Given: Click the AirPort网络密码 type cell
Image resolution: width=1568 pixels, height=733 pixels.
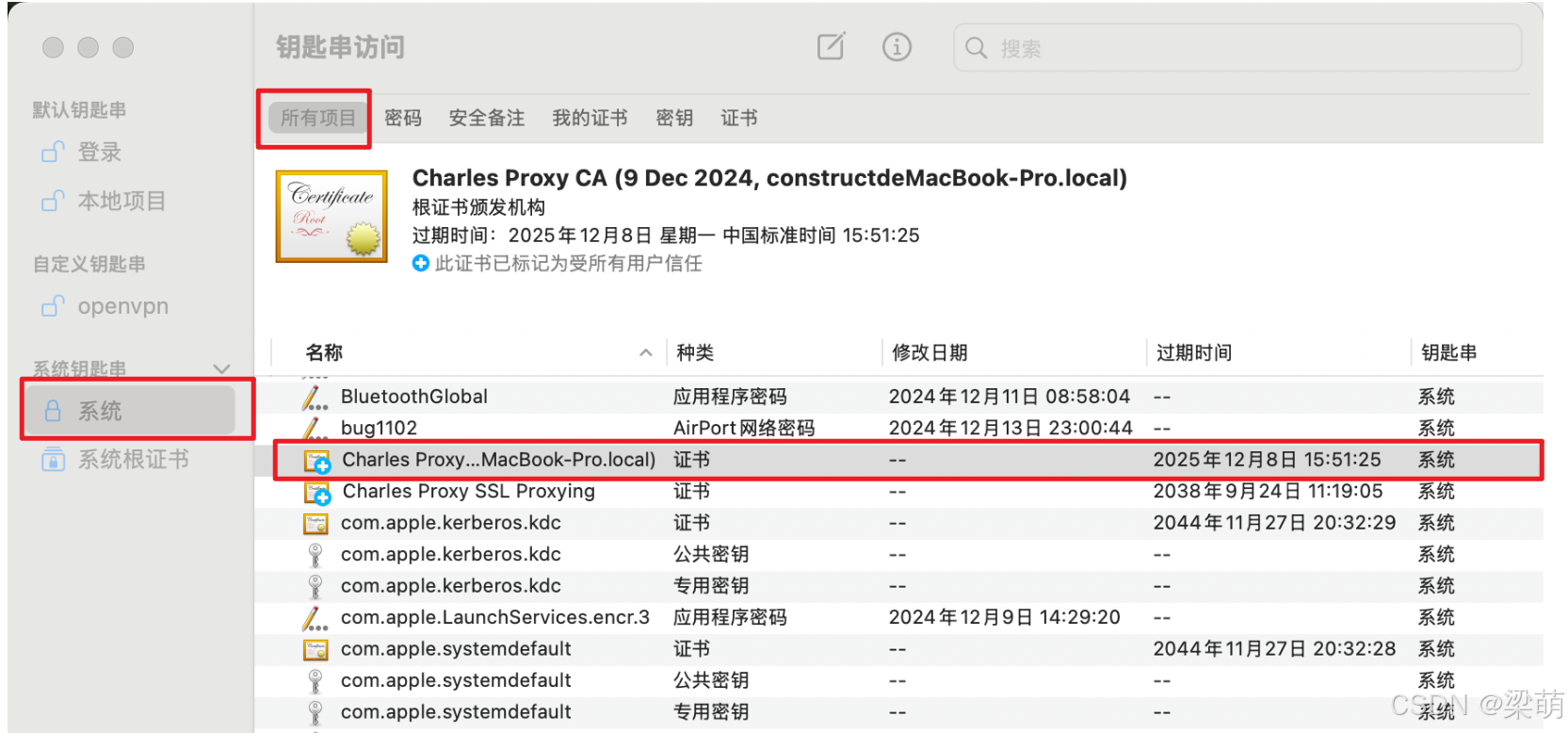Looking at the screenshot, I should [x=744, y=428].
